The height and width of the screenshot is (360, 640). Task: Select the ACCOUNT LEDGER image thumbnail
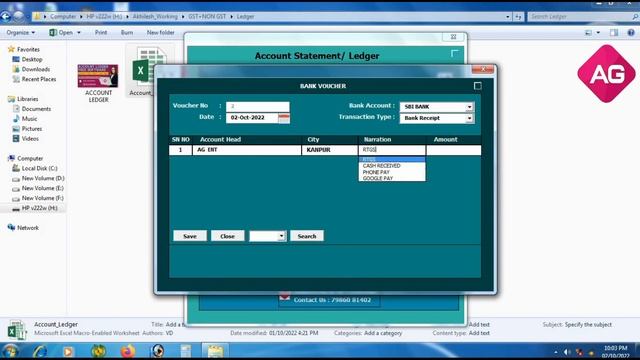point(98,76)
